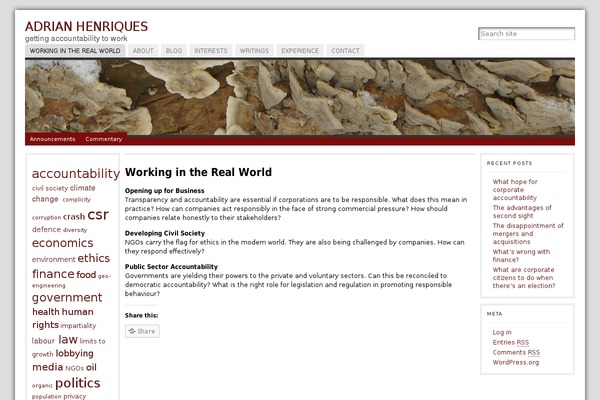The width and height of the screenshot is (600, 400).
Task: Open the civil society tag
Action: tap(50, 188)
